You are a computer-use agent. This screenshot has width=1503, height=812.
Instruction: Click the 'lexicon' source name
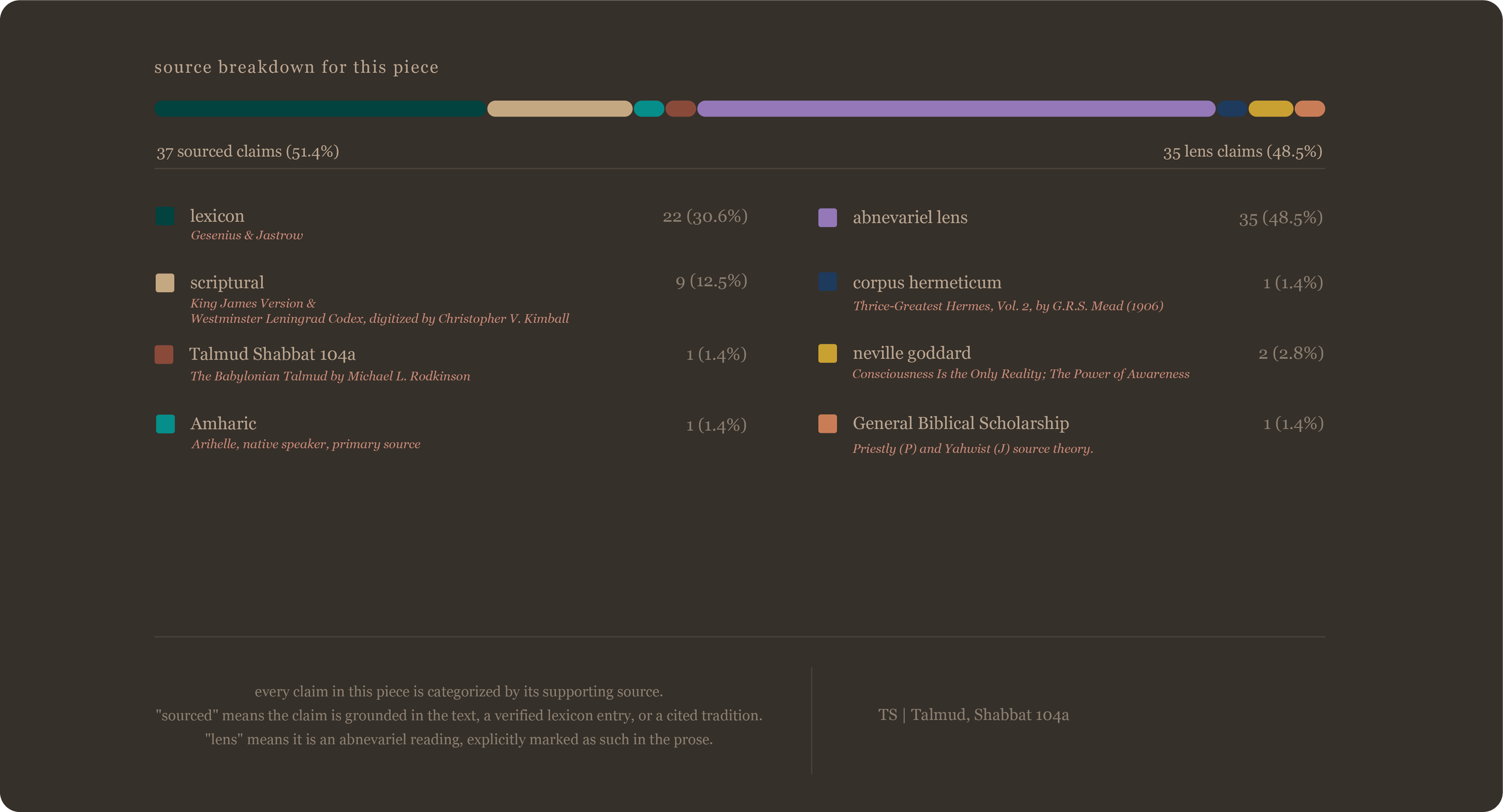(x=217, y=216)
